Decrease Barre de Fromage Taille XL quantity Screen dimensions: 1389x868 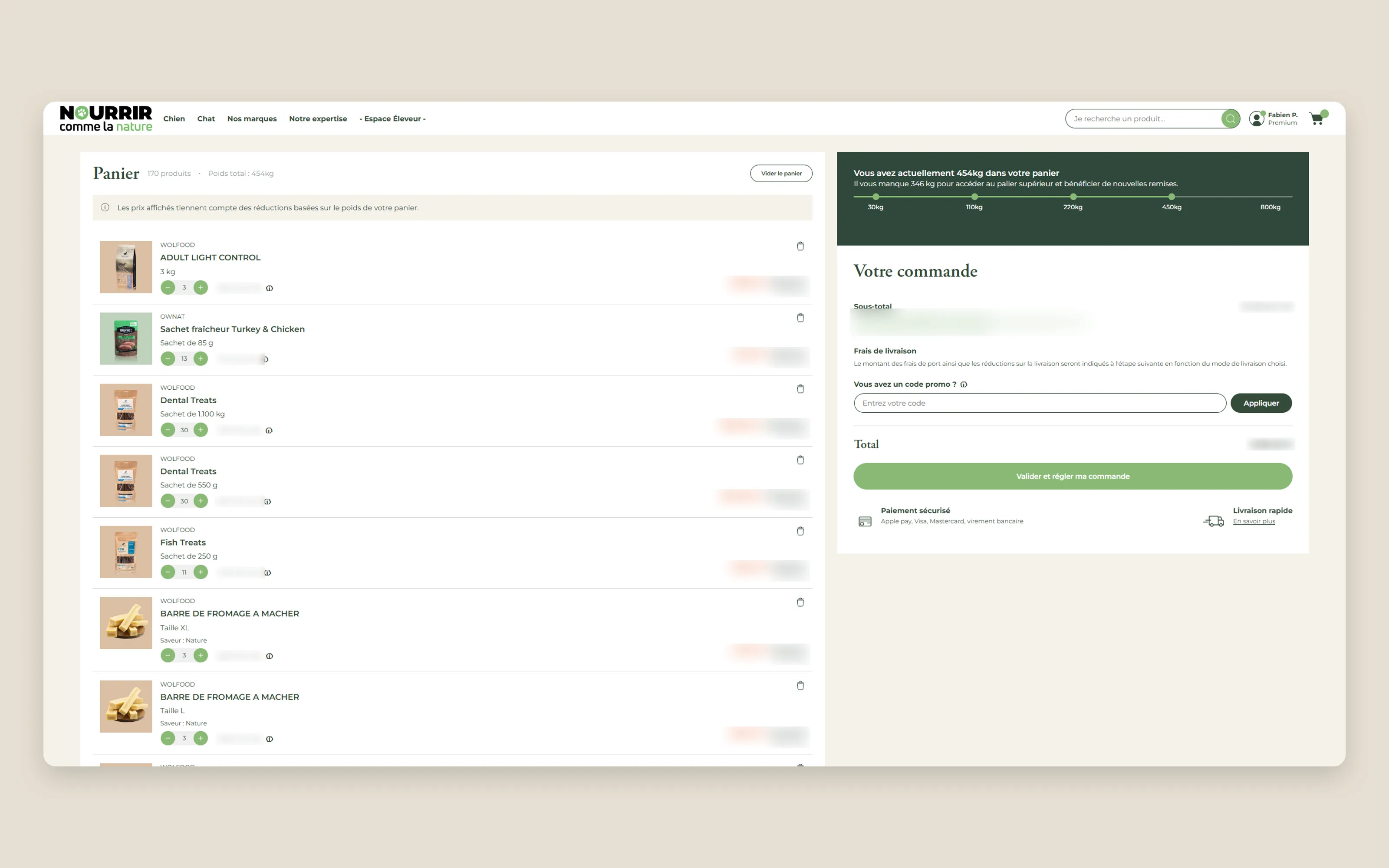(x=168, y=655)
